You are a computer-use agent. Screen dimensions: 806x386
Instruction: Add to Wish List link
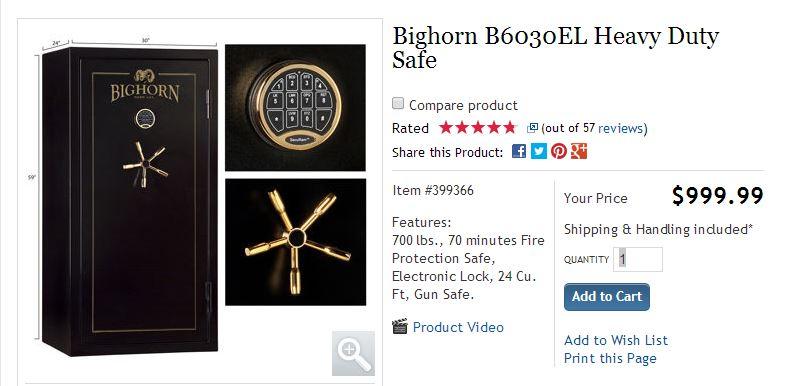pyautogui.click(x=616, y=340)
